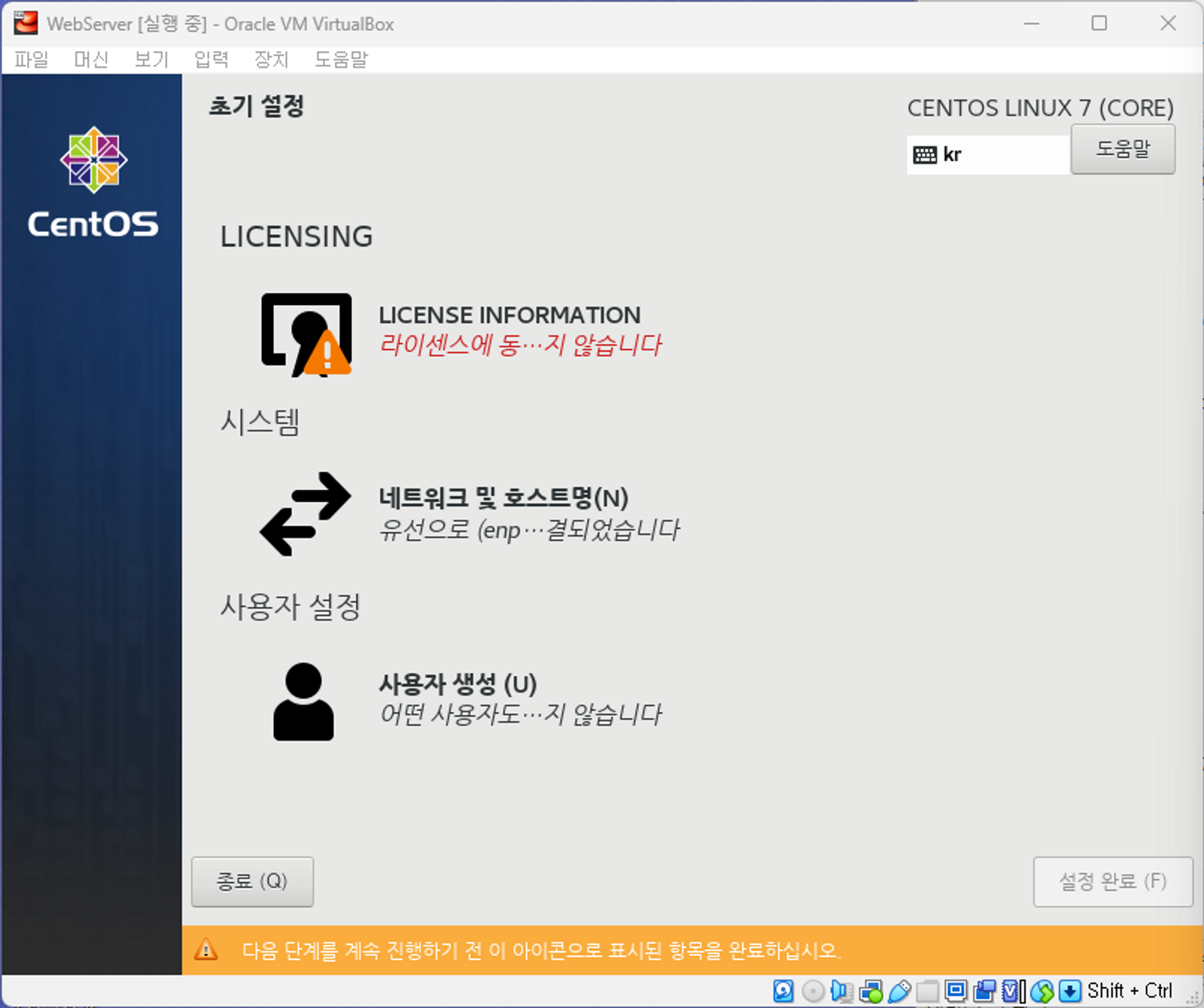1204x1008 pixels.
Task: Open the 파일 menu
Action: tap(32, 59)
